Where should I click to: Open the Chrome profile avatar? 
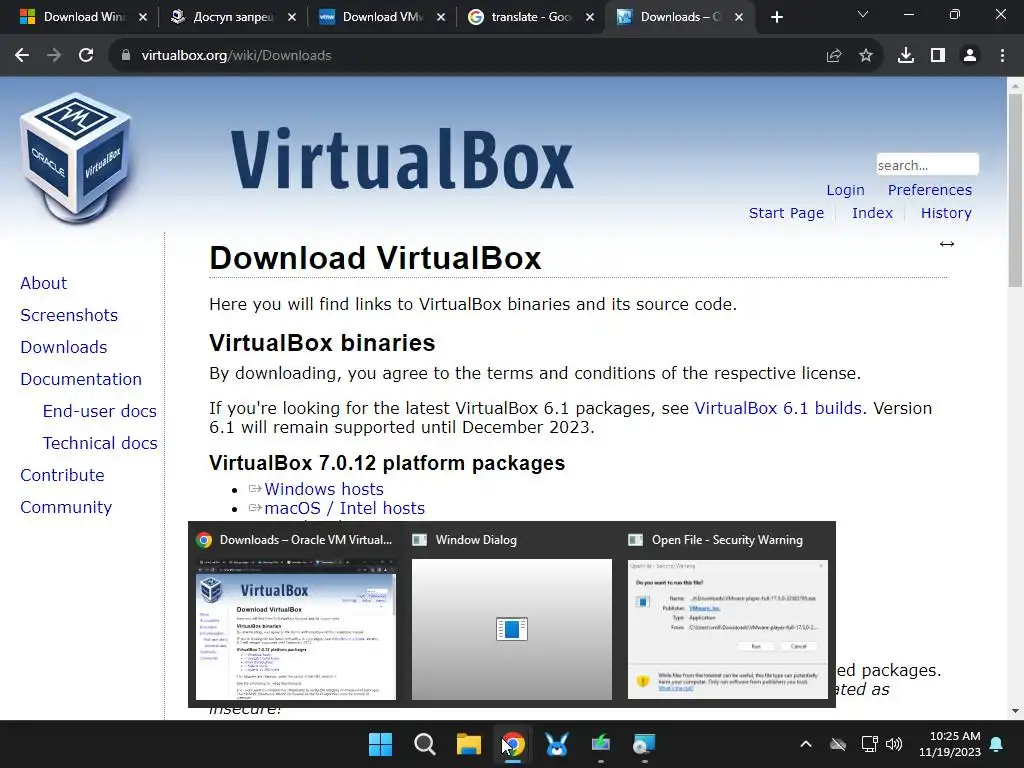click(970, 56)
